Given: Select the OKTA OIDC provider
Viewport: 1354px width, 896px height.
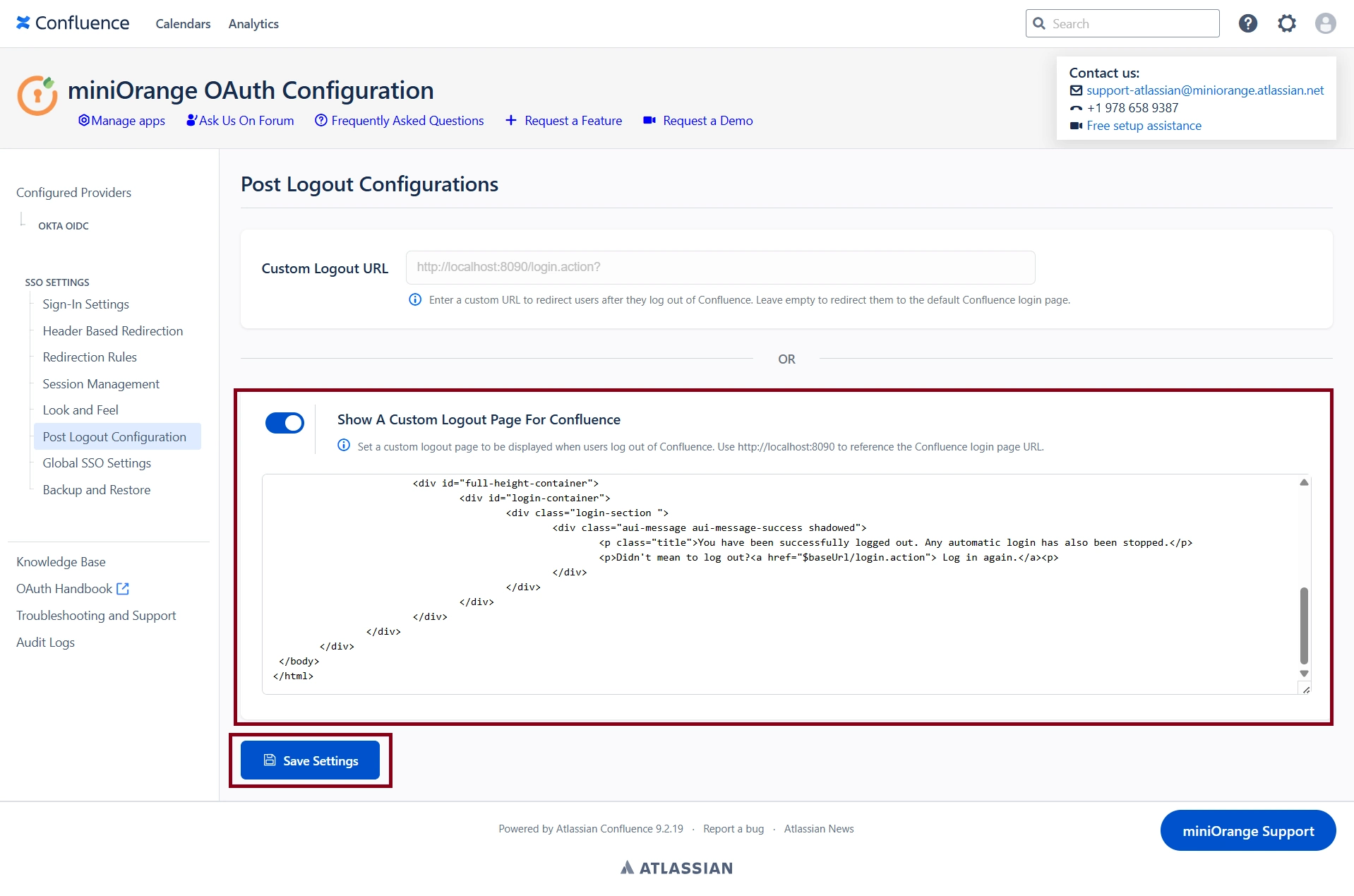Looking at the screenshot, I should click(64, 226).
